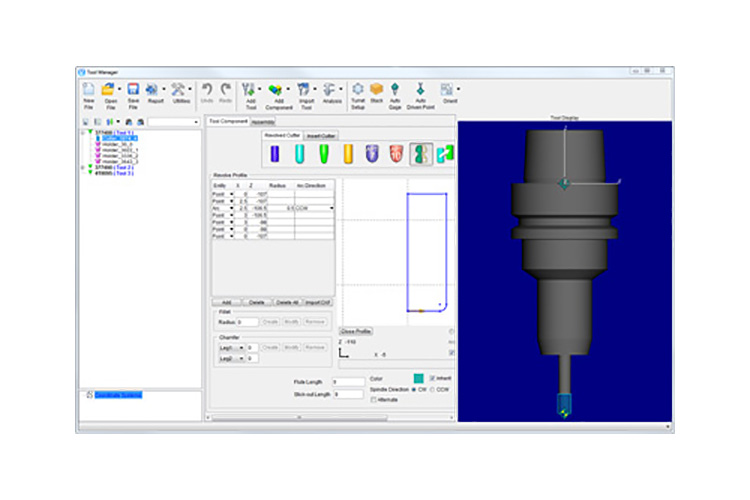The width and height of the screenshot is (750, 500).
Task: Click the Flute Length input field
Action: pyautogui.click(x=349, y=382)
